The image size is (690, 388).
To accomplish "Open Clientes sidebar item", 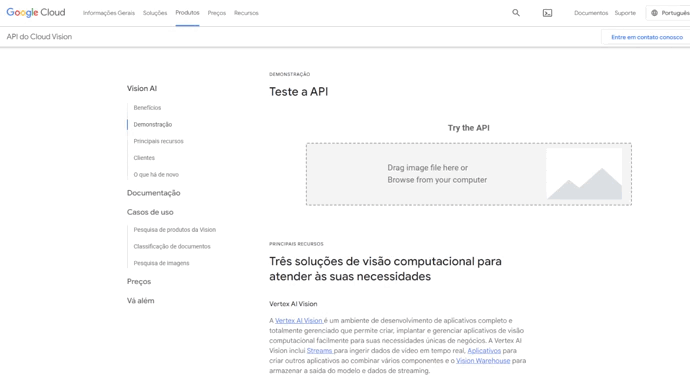I will [x=144, y=158].
